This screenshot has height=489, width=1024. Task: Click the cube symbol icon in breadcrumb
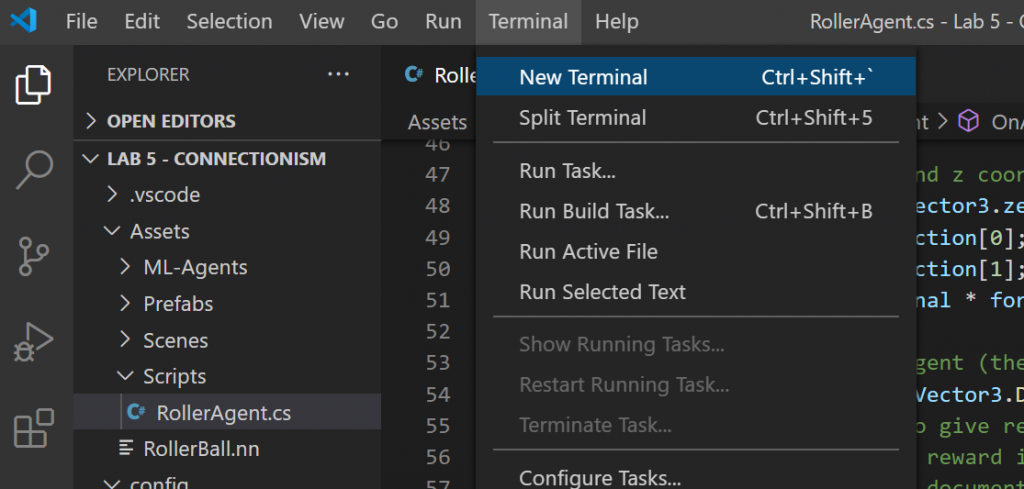[x=968, y=121]
